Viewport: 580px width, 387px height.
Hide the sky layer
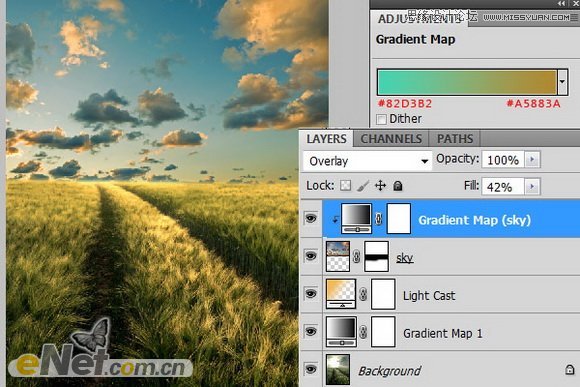pyautogui.click(x=311, y=256)
